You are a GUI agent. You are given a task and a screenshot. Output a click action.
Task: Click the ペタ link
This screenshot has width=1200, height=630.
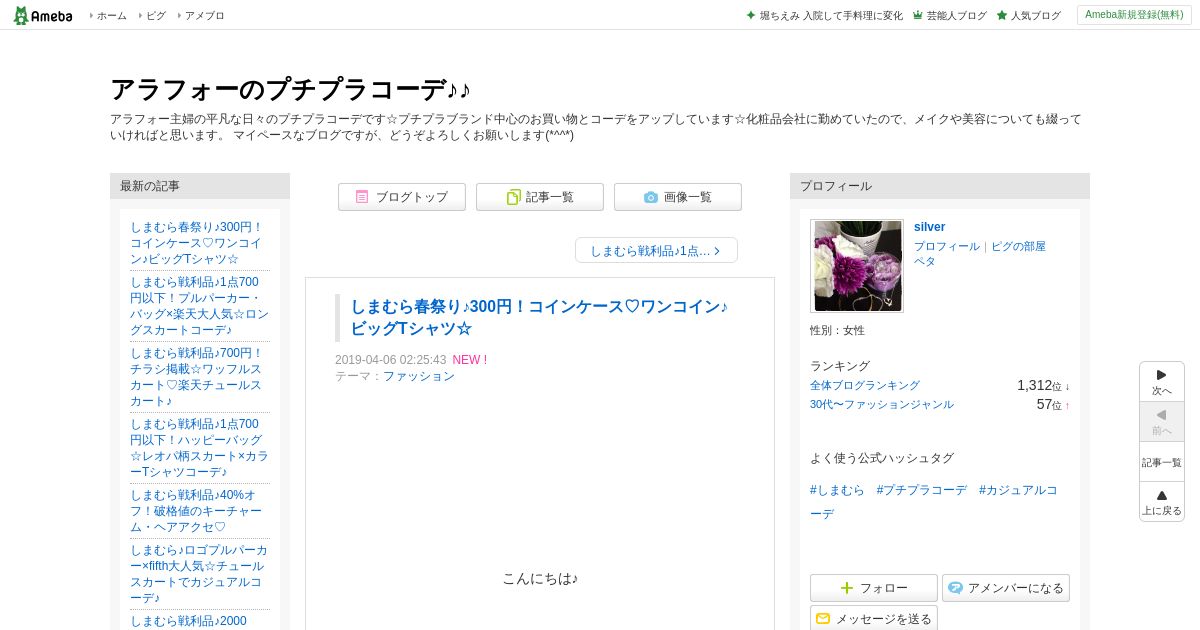[x=925, y=261]
